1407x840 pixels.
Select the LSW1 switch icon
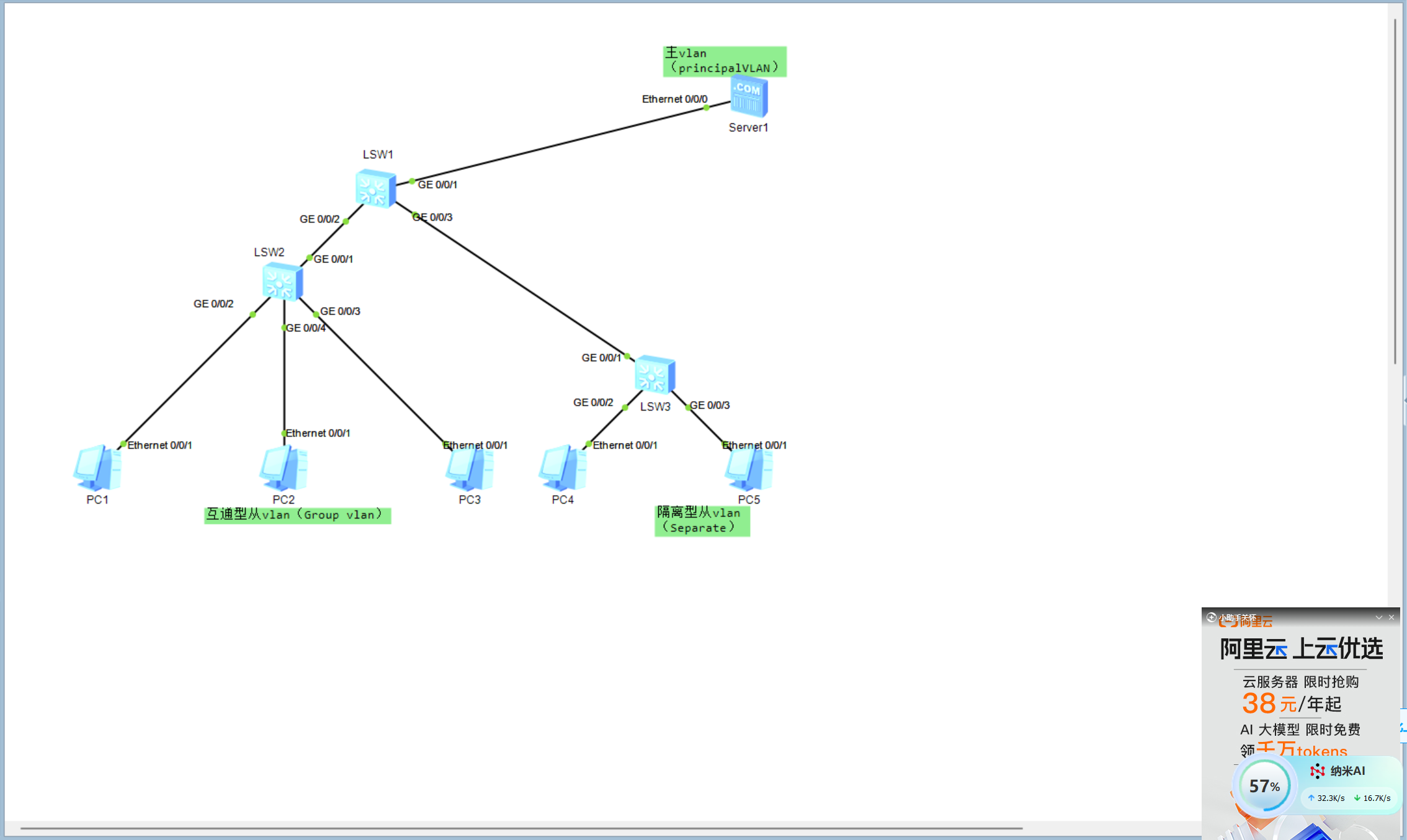(375, 189)
